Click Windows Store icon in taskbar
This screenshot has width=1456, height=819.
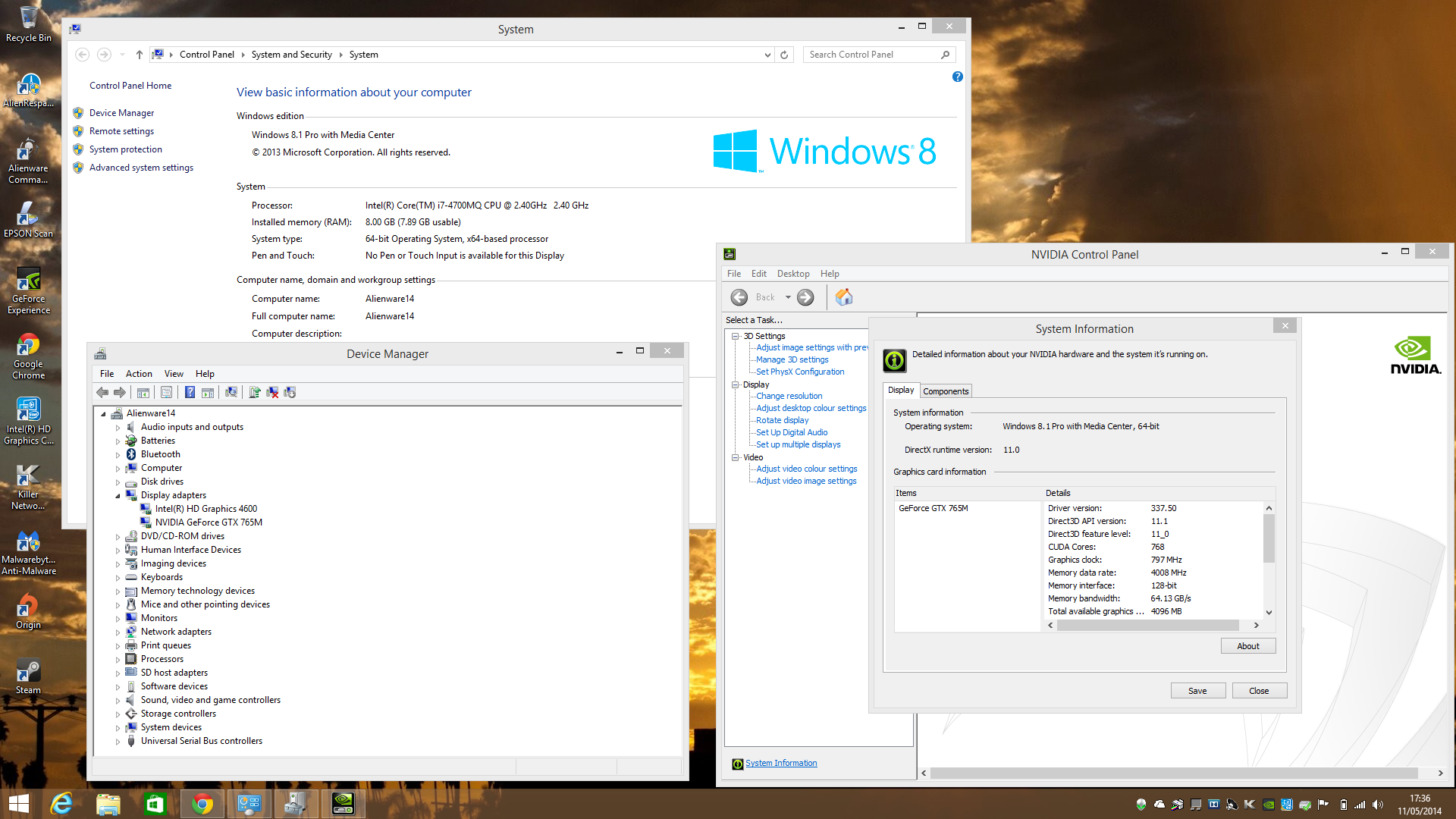(x=155, y=804)
